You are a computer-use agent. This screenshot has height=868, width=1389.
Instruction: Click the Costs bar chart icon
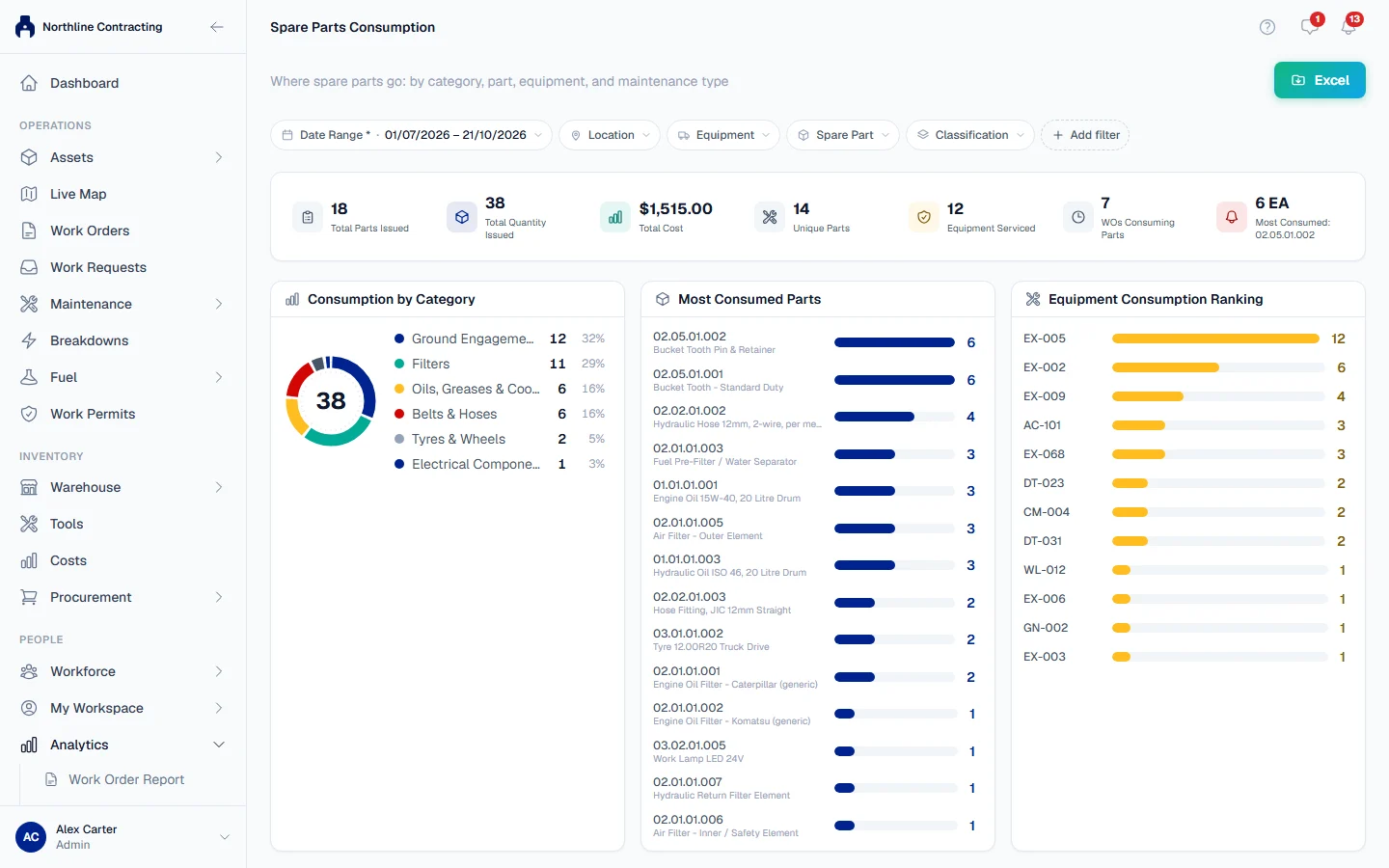pos(29,560)
